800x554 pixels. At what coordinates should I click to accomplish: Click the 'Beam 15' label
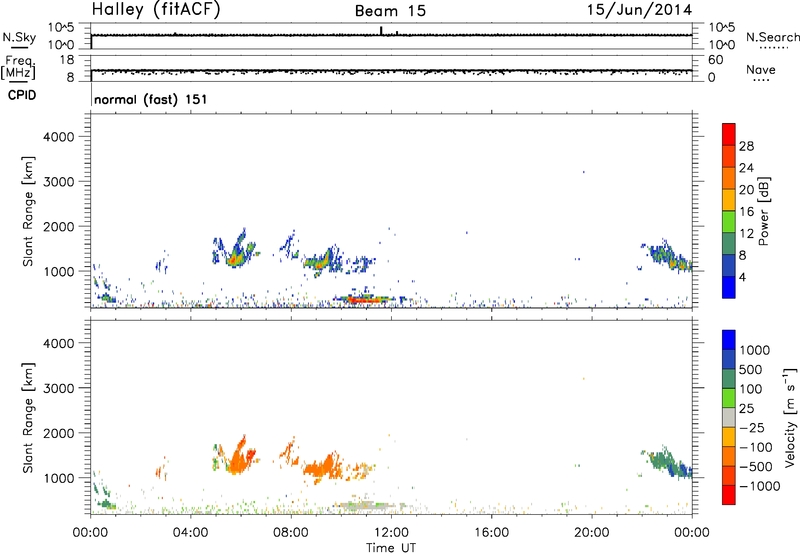390,11
